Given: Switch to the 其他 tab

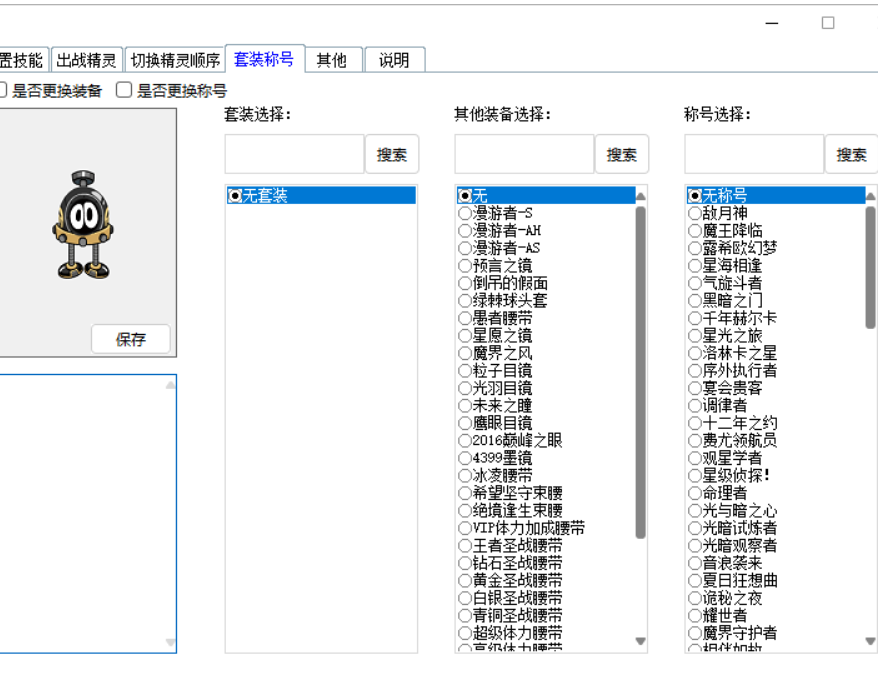Looking at the screenshot, I should coord(332,58).
